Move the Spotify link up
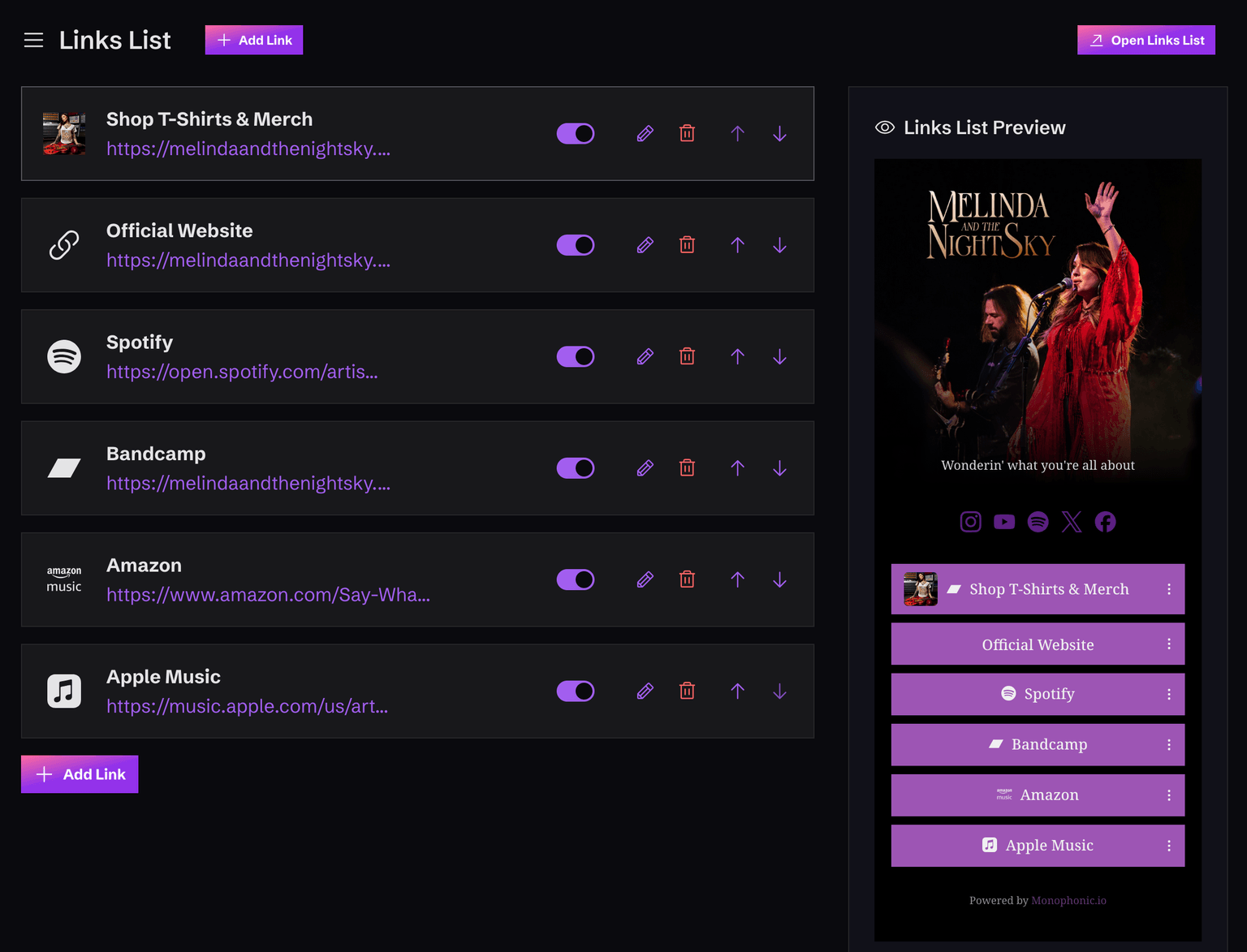Screen dimensions: 1247x952 [737, 357]
